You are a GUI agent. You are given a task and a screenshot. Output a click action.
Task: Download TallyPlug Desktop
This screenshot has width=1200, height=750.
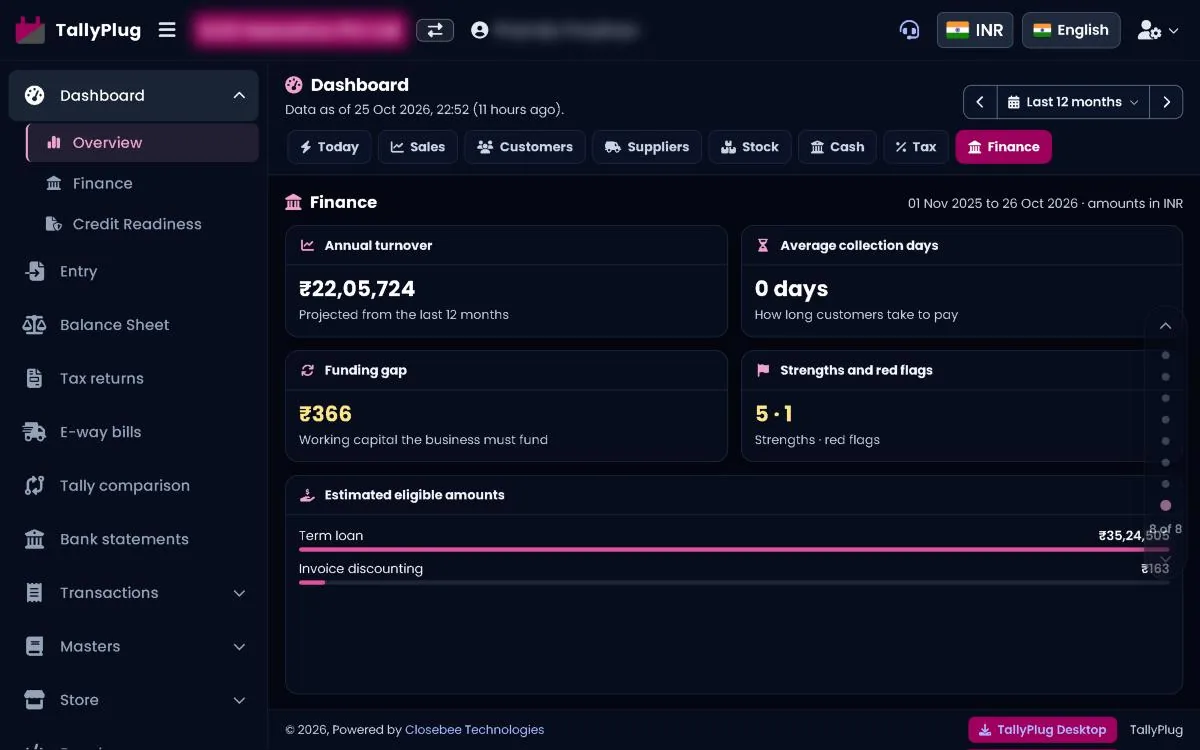1042,730
